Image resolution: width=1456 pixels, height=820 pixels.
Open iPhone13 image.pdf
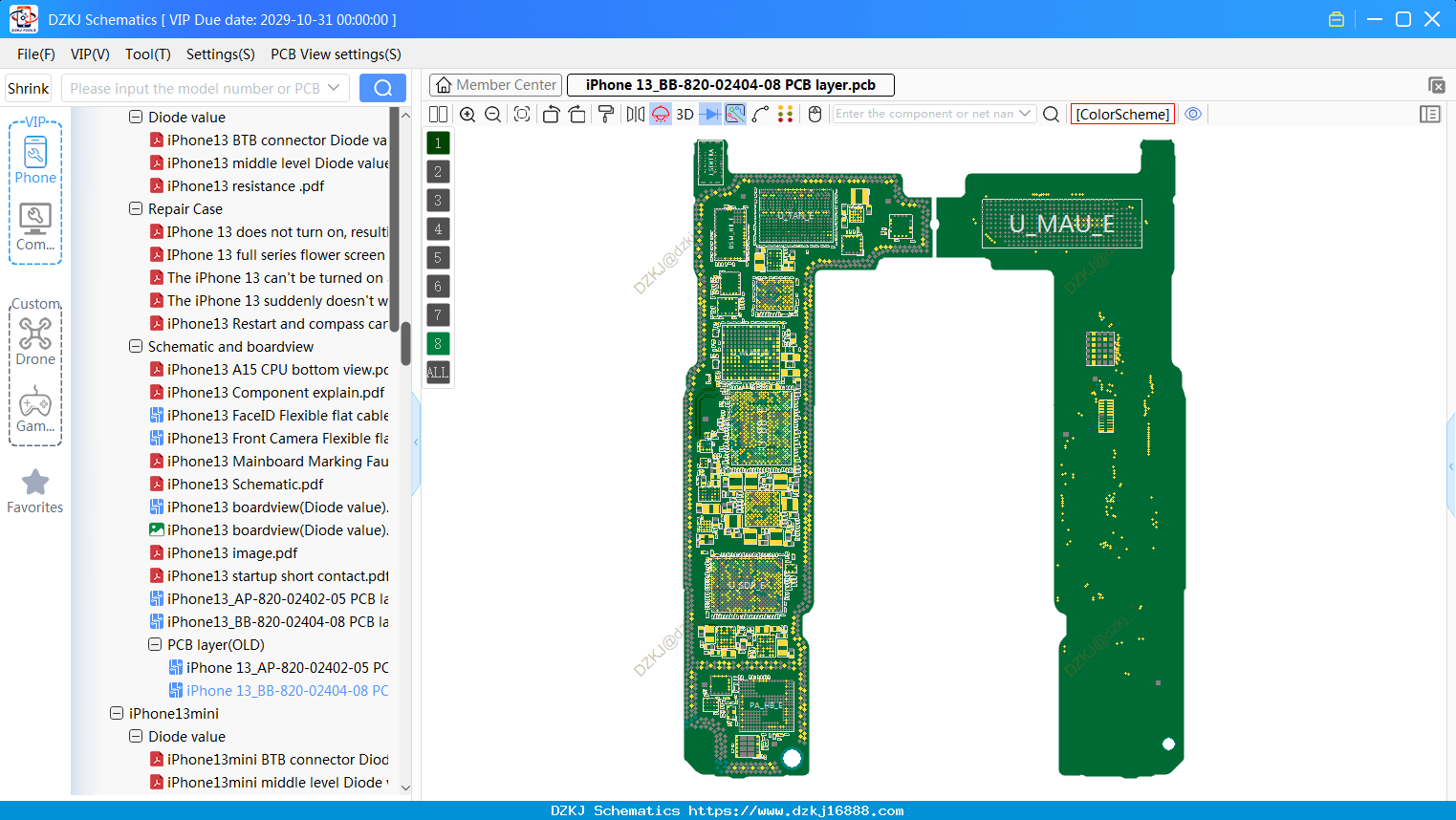pos(231,553)
